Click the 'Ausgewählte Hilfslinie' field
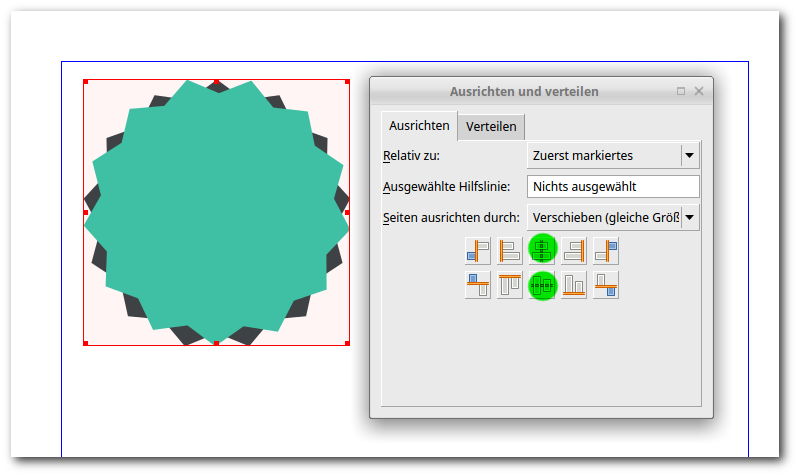This screenshot has height=476, width=798. (x=612, y=186)
